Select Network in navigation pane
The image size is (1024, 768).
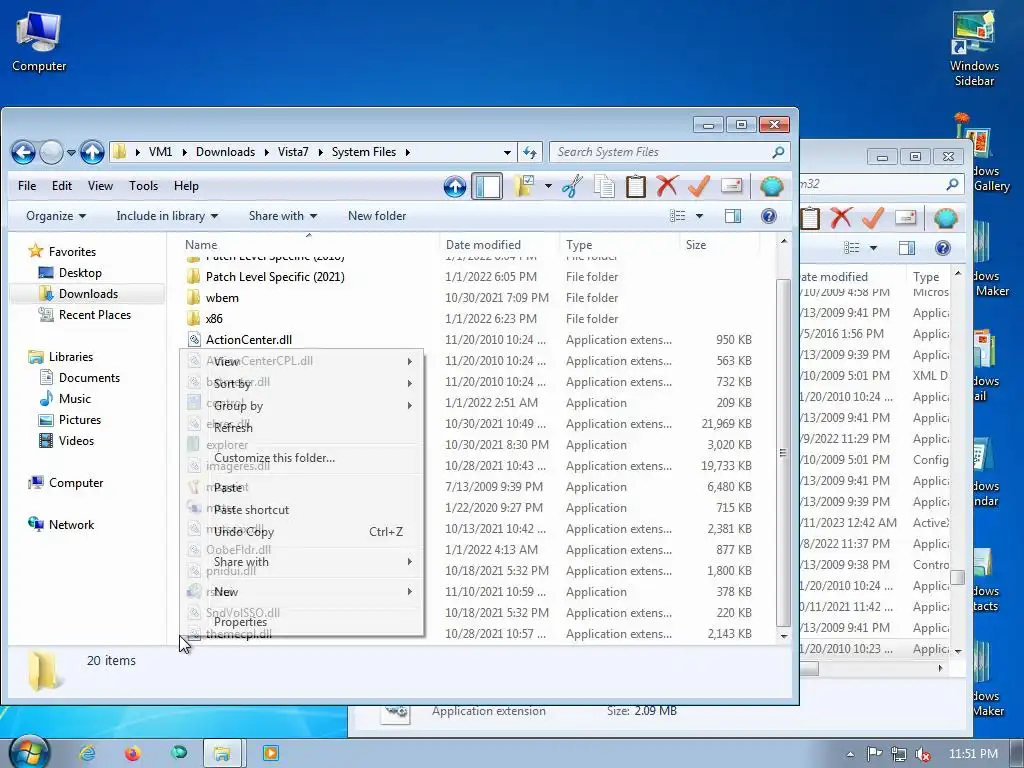point(71,524)
